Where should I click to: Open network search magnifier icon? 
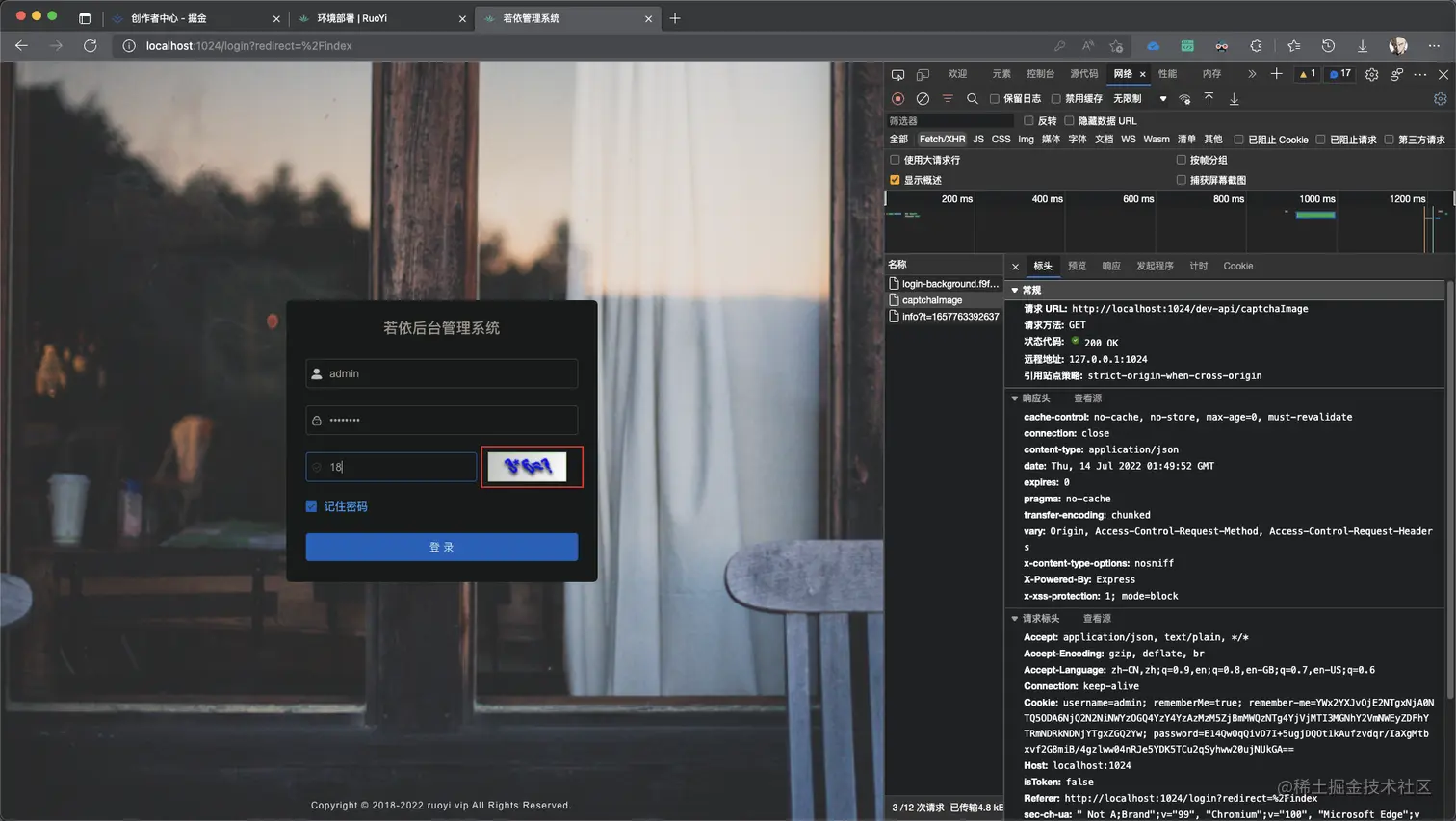[x=973, y=98]
